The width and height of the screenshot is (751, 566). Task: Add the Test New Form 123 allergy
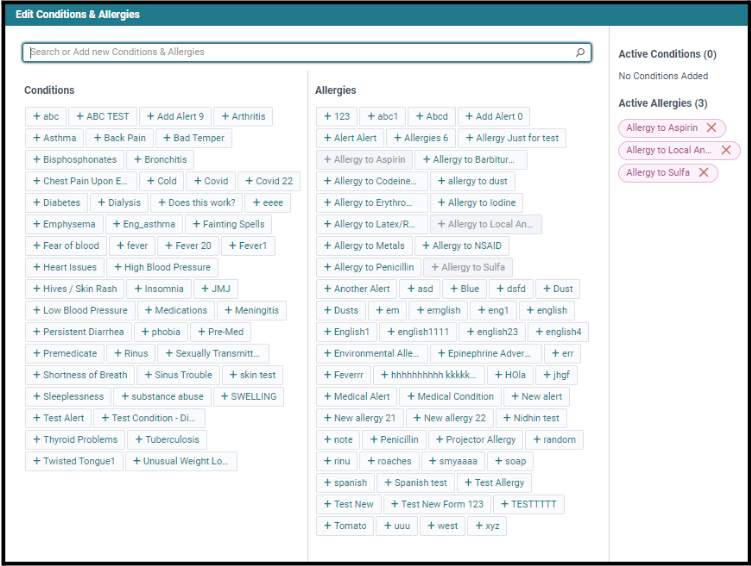pyautogui.click(x=437, y=504)
